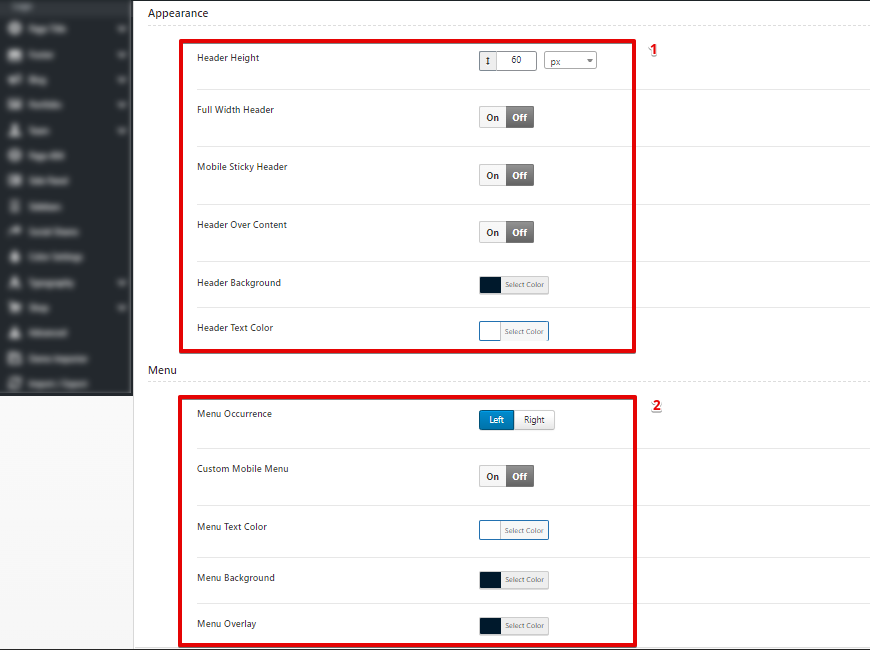Screen dimensions: 870x651
Task: Click the Custom Mobile Menu label
Action: click(x=242, y=469)
